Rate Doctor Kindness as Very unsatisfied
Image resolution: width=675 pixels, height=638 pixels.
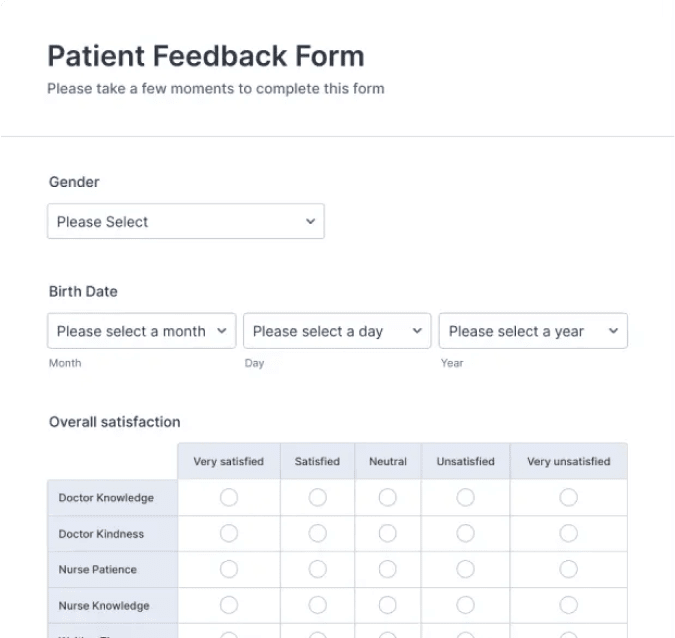click(x=568, y=533)
